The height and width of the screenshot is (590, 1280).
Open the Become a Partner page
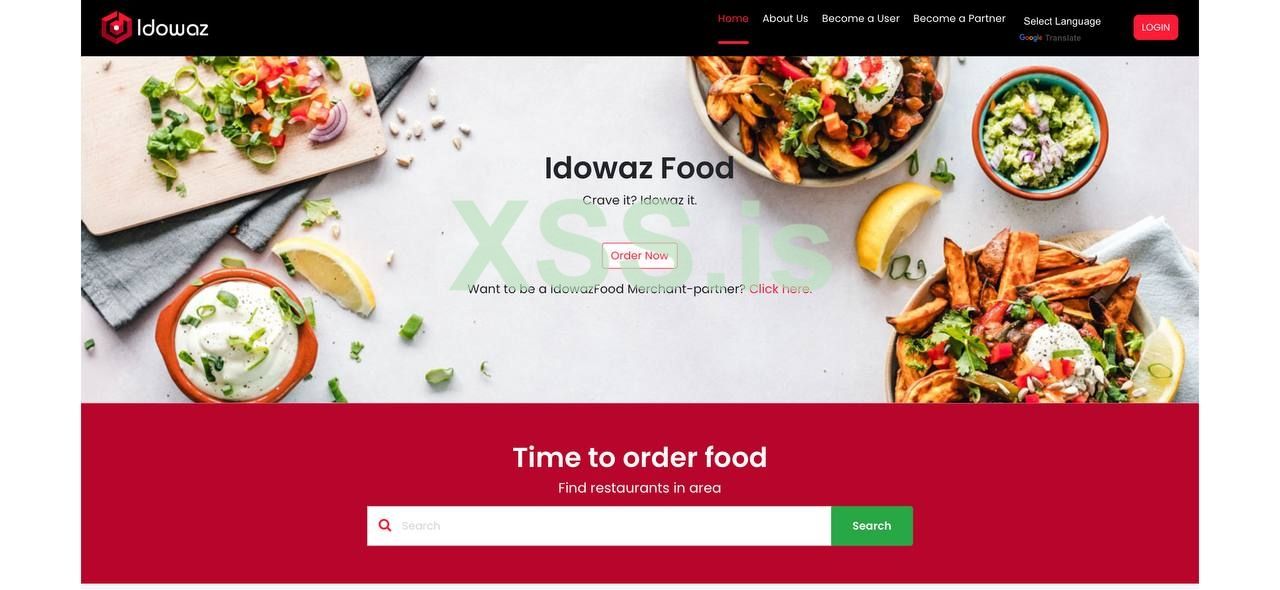(959, 19)
